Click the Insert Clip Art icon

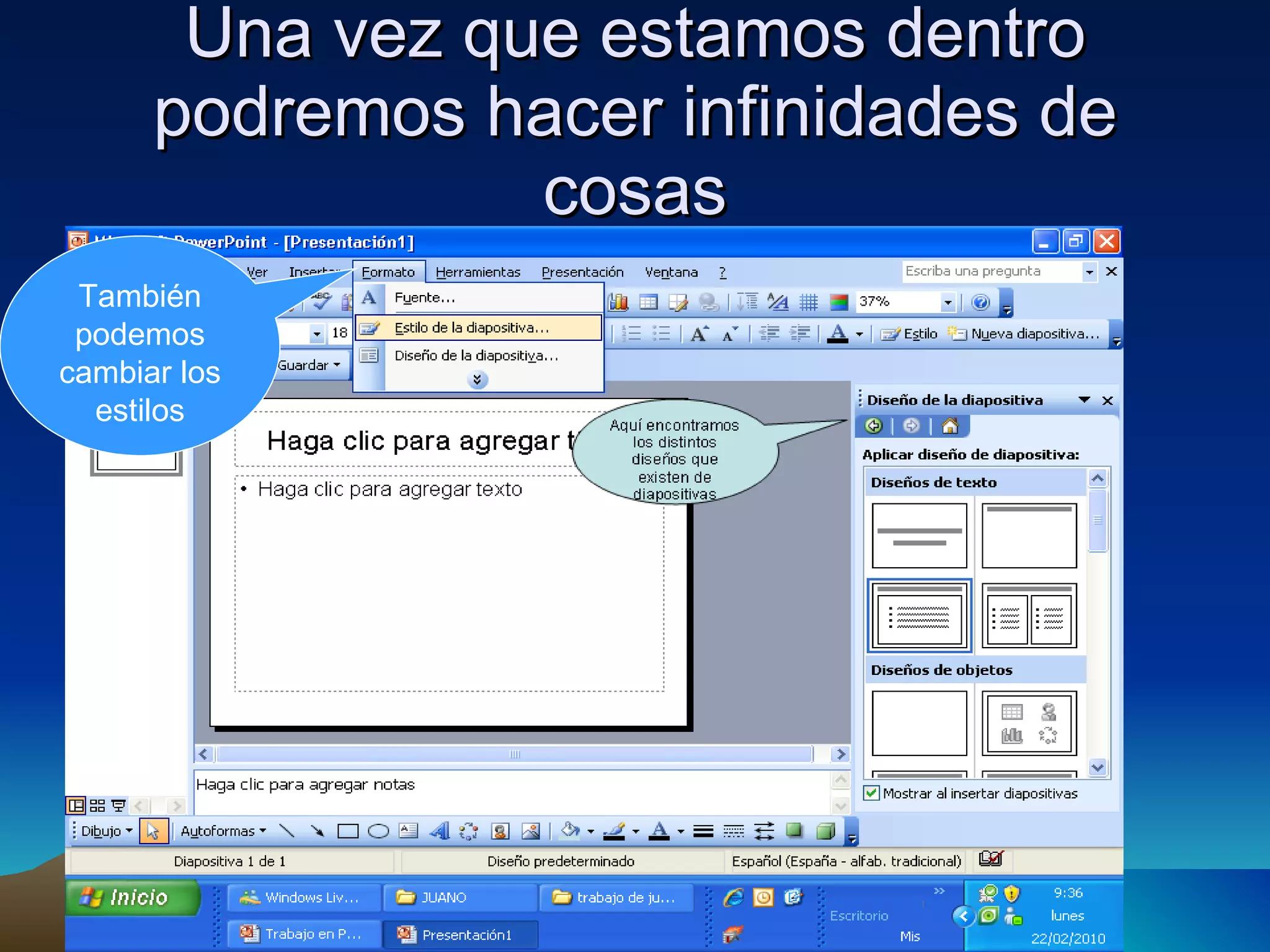click(x=500, y=831)
